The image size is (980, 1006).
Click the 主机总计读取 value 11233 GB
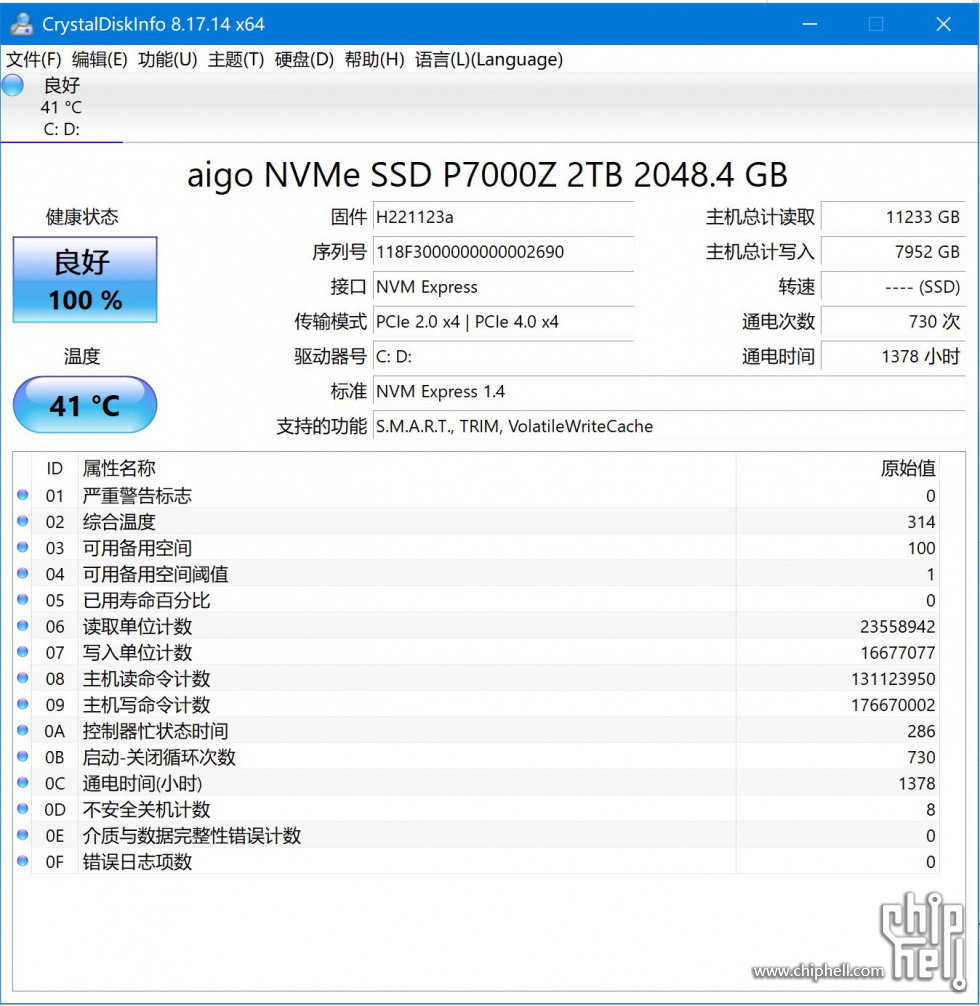893,217
